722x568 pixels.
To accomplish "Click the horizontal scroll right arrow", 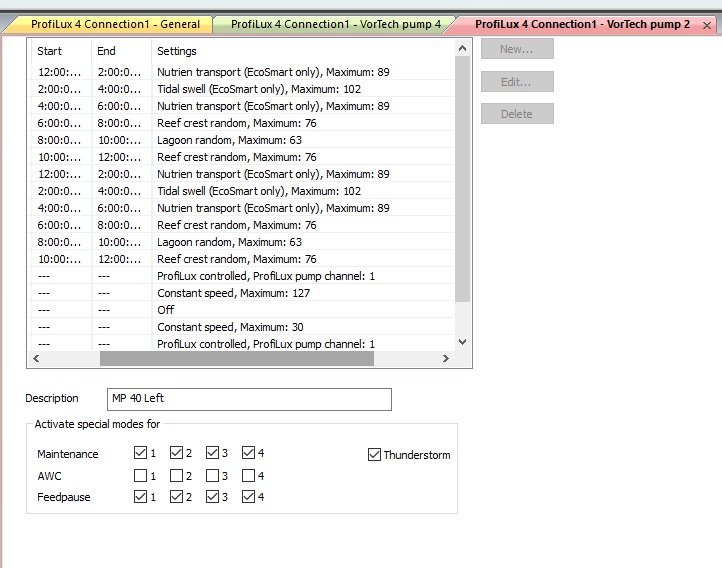I will coord(445,358).
